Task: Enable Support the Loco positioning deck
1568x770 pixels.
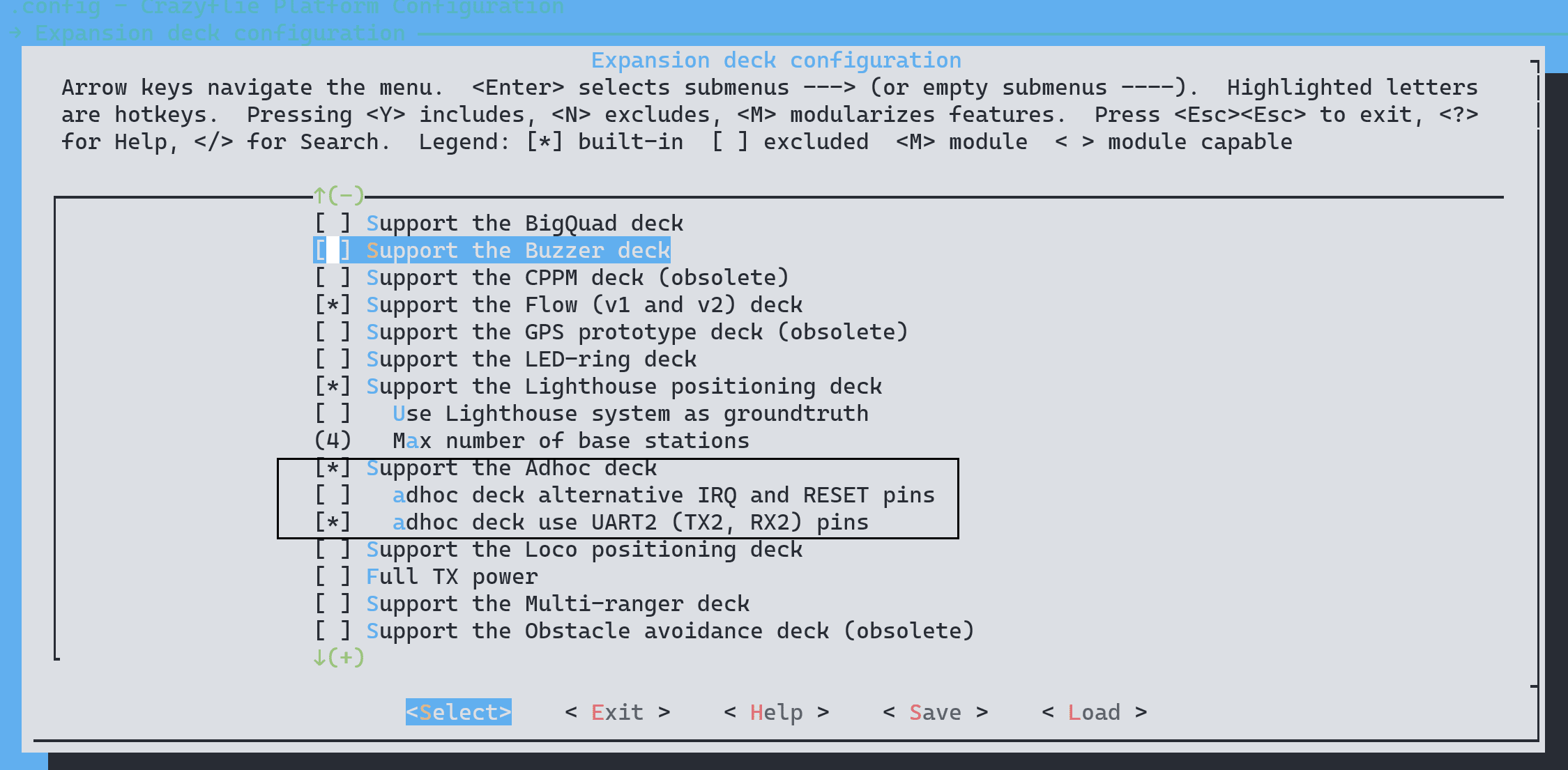Action: click(x=558, y=550)
